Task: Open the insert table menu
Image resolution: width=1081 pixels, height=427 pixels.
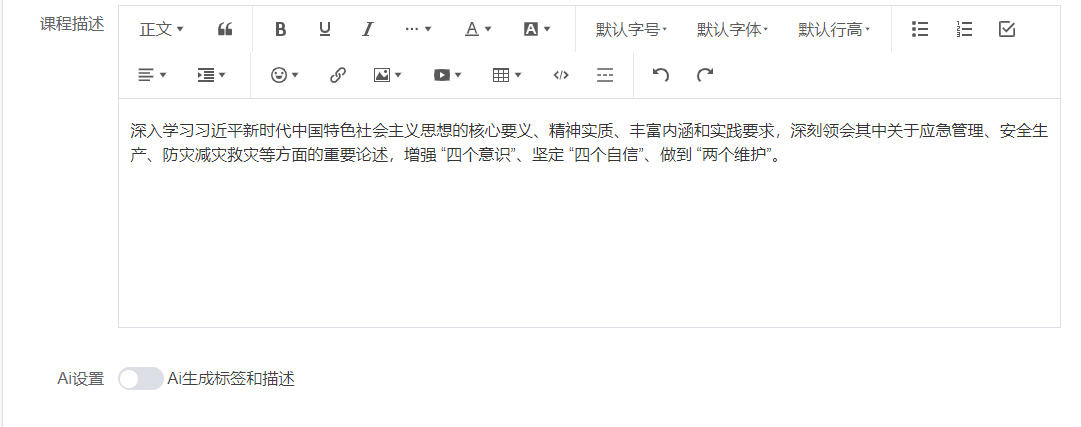Action: pos(507,75)
